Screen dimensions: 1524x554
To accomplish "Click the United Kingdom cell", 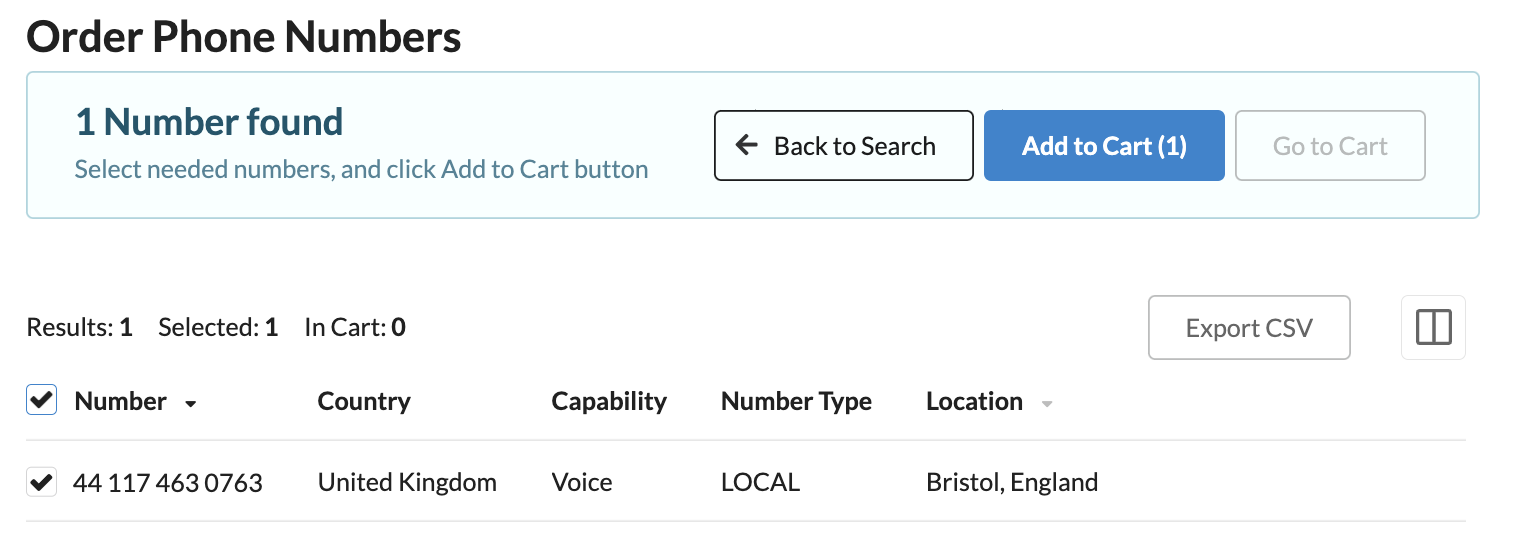I will pos(407,483).
